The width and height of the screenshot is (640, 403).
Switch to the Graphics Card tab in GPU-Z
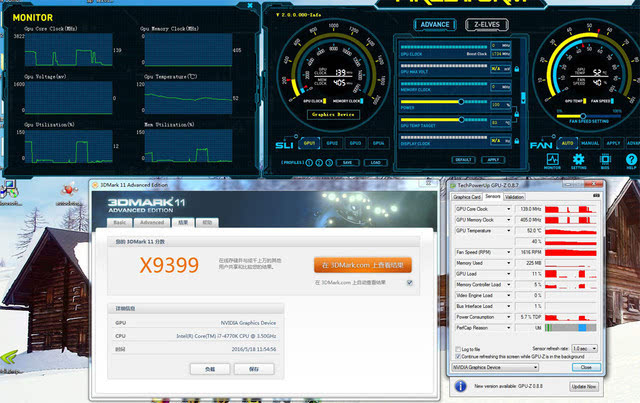click(x=467, y=197)
